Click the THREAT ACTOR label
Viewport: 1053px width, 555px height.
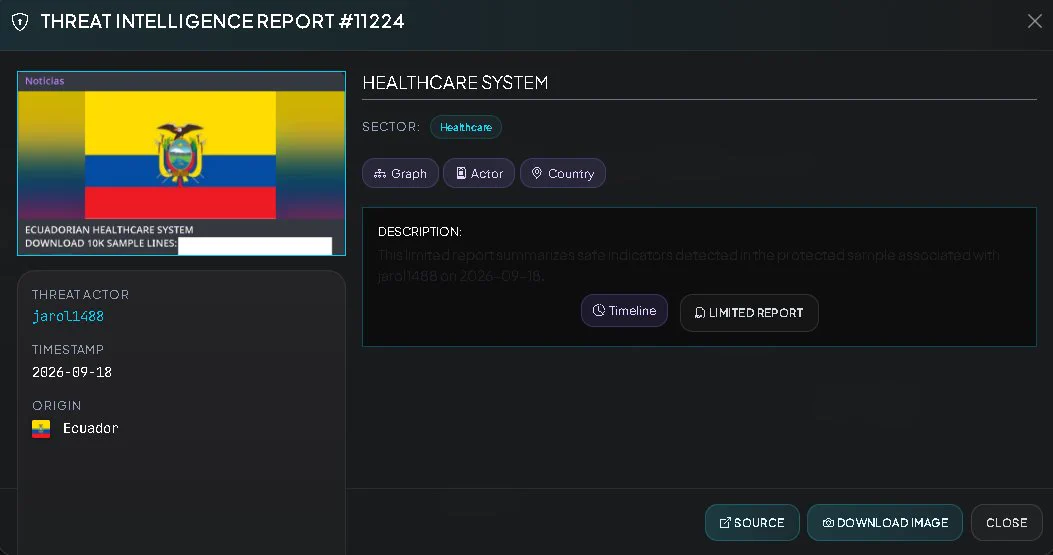pyautogui.click(x=81, y=294)
